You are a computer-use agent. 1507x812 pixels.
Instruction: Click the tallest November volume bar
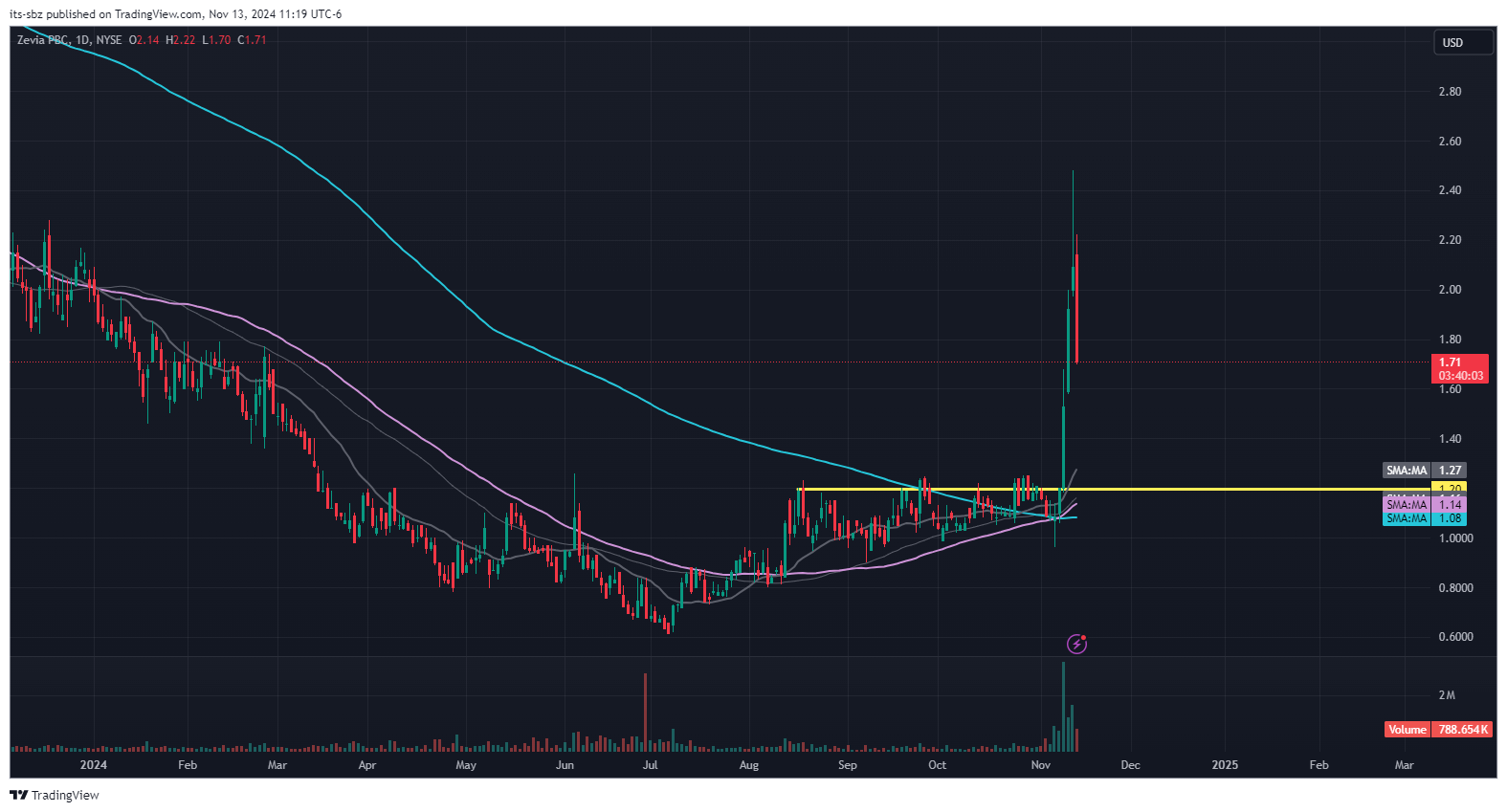pos(1063,707)
